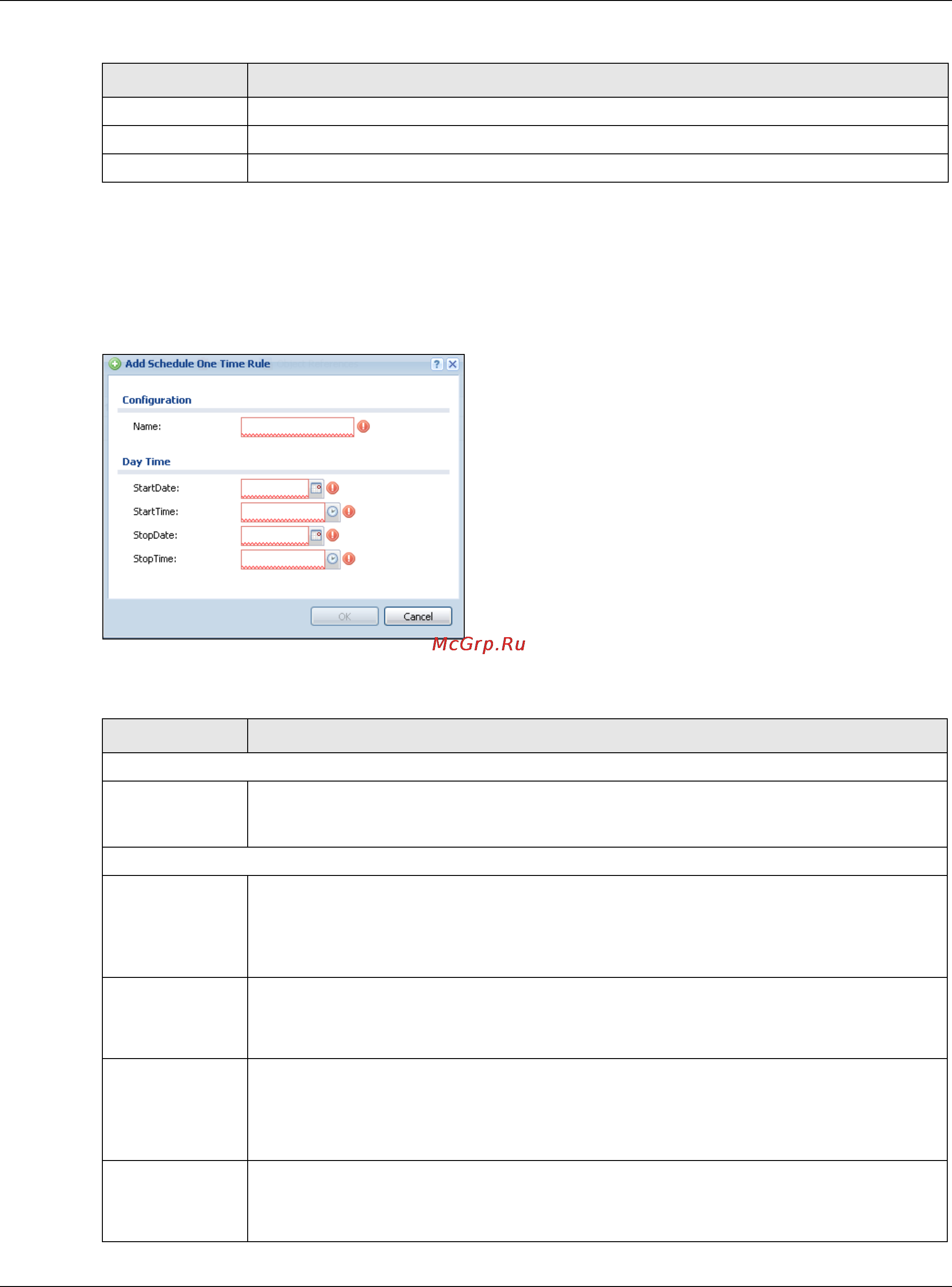Open the StopTime clock picker
Viewport: 952px width, 1287px height.
coord(333,559)
